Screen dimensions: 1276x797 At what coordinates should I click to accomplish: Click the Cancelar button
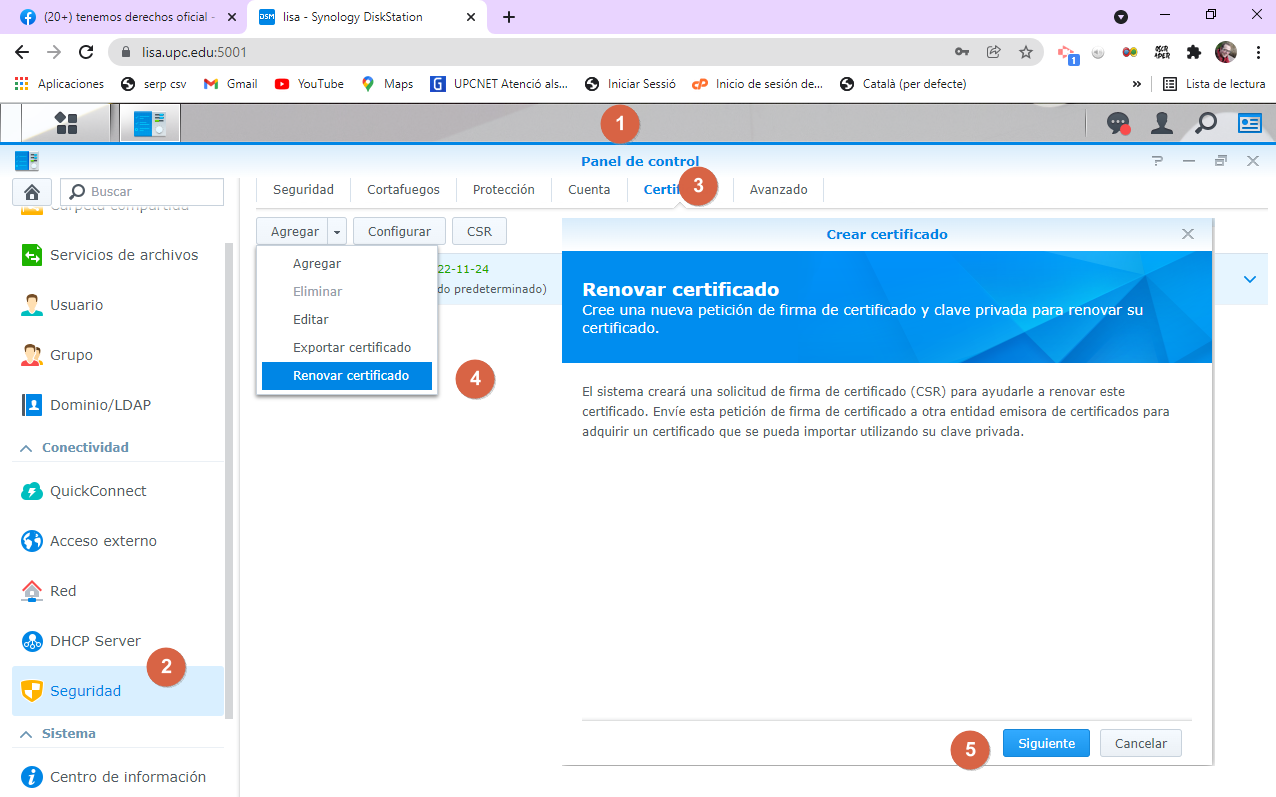pos(1140,743)
